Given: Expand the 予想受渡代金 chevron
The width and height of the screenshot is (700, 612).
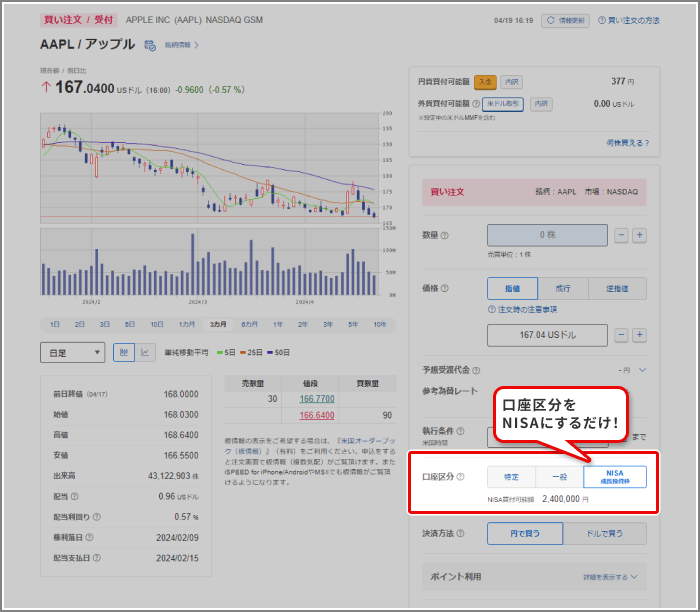Looking at the screenshot, I should tap(642, 370).
